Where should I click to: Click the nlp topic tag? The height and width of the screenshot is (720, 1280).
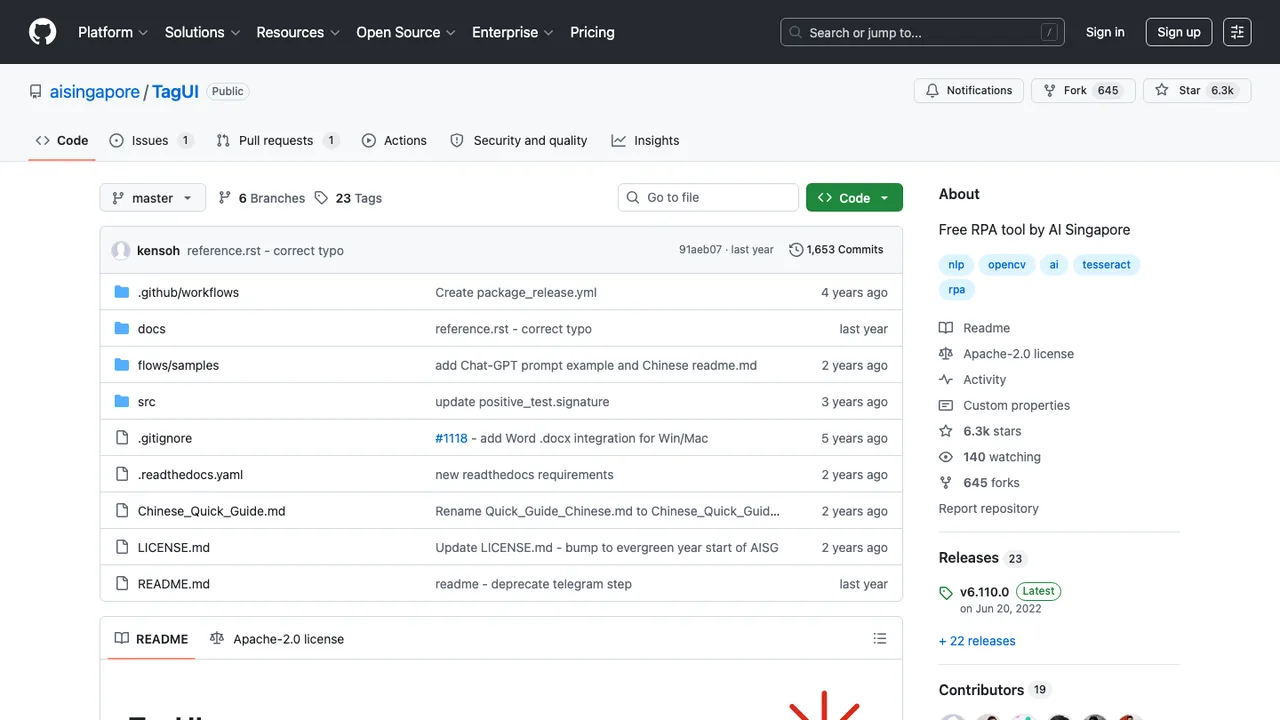click(957, 265)
